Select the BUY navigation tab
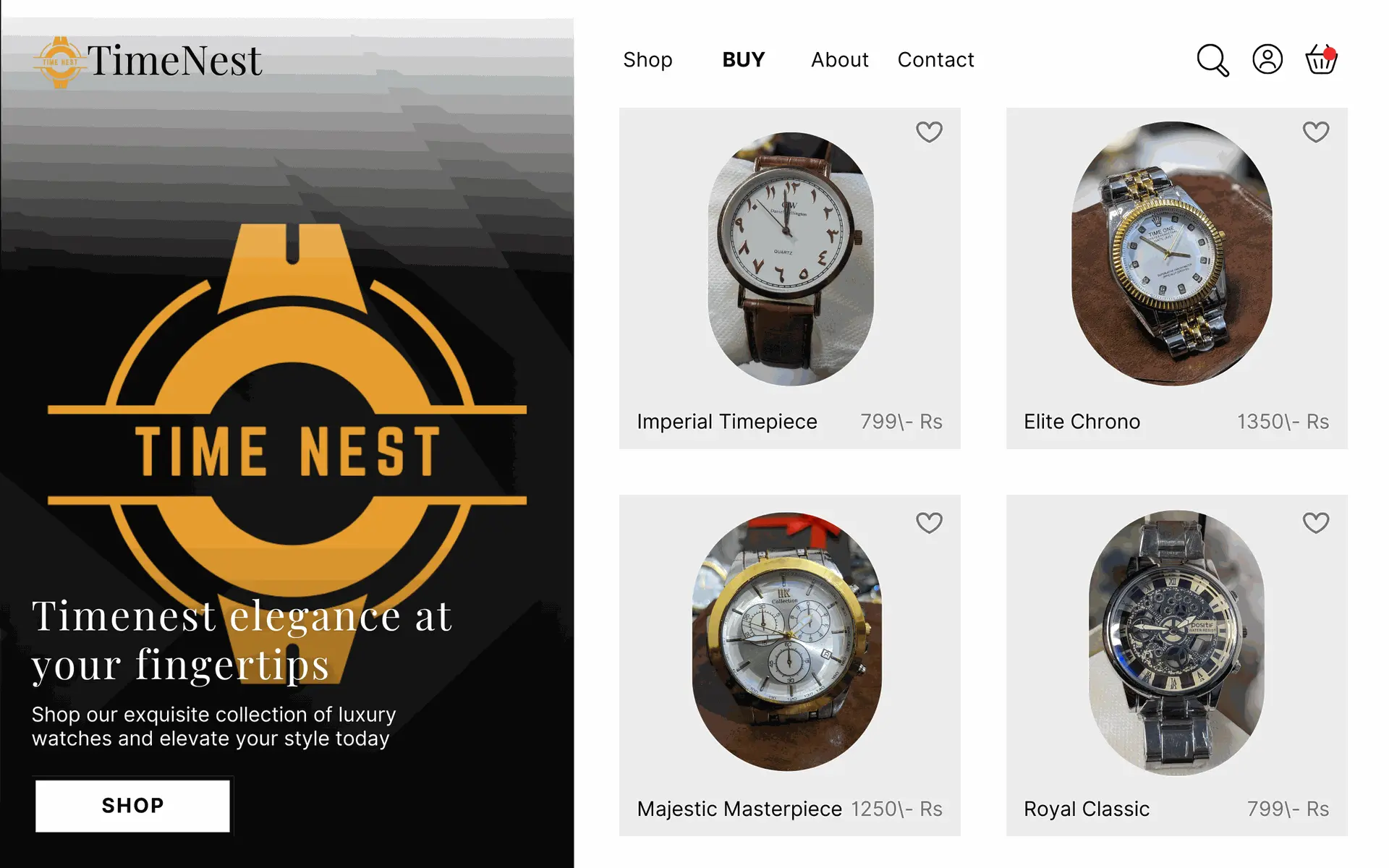Screen dimensions: 1389x868 [744, 59]
